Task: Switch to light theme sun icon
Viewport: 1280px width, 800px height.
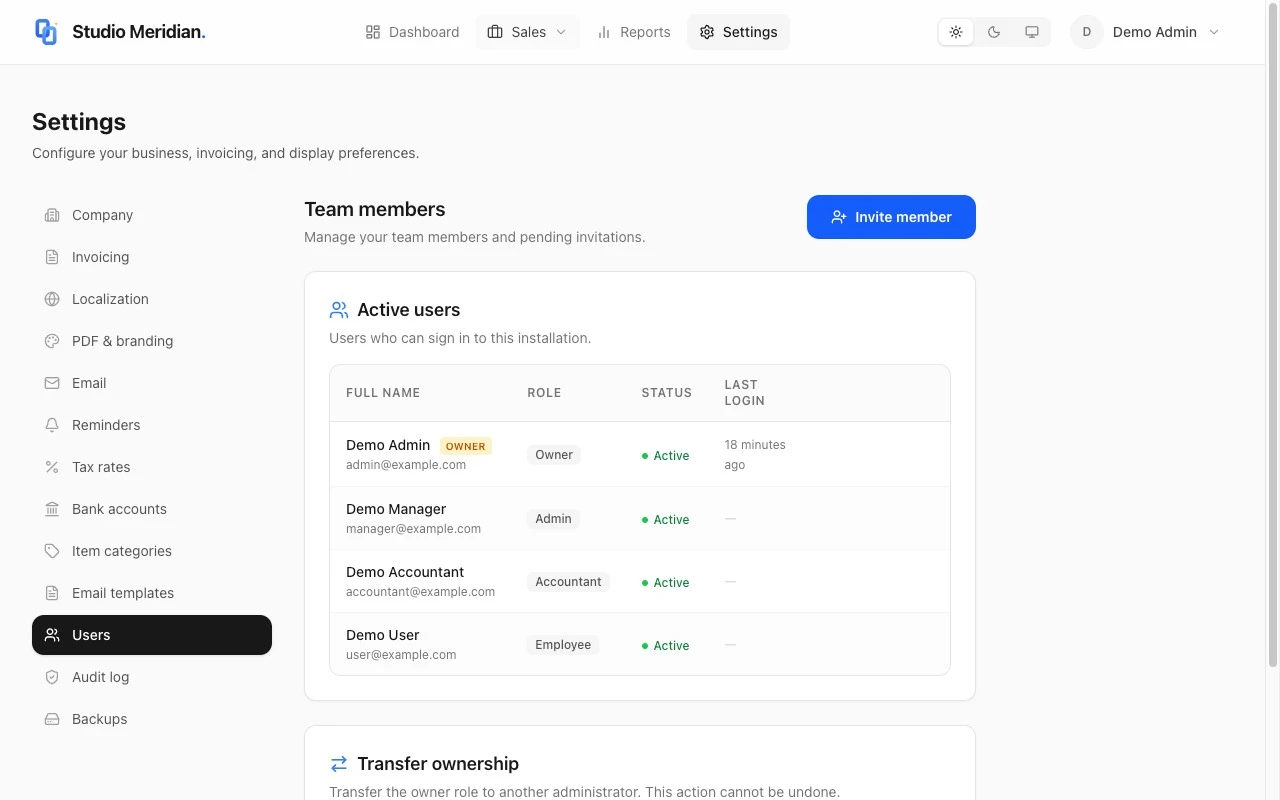Action: [956, 32]
